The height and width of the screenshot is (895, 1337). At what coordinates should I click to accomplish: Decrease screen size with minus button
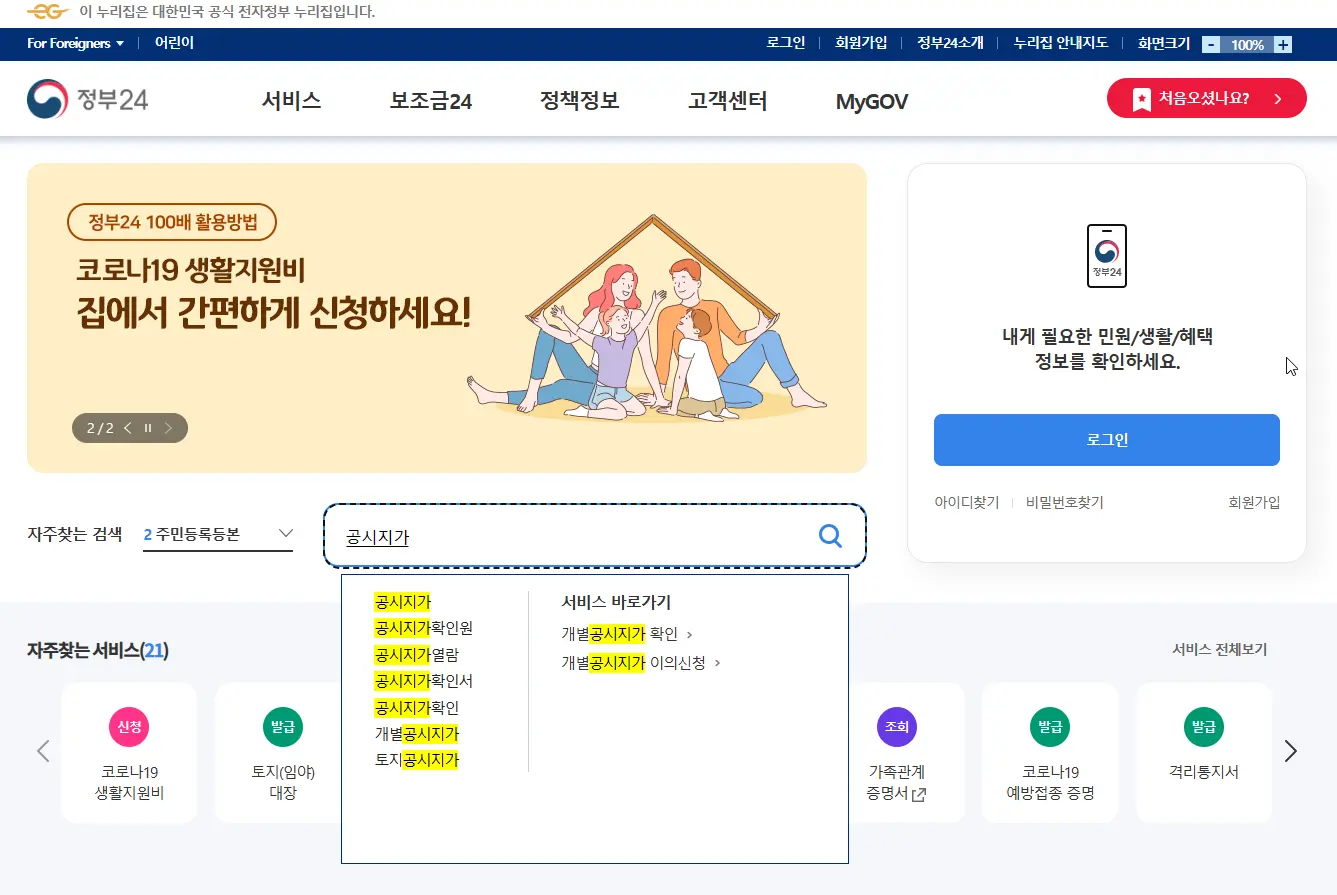pyautogui.click(x=1211, y=44)
